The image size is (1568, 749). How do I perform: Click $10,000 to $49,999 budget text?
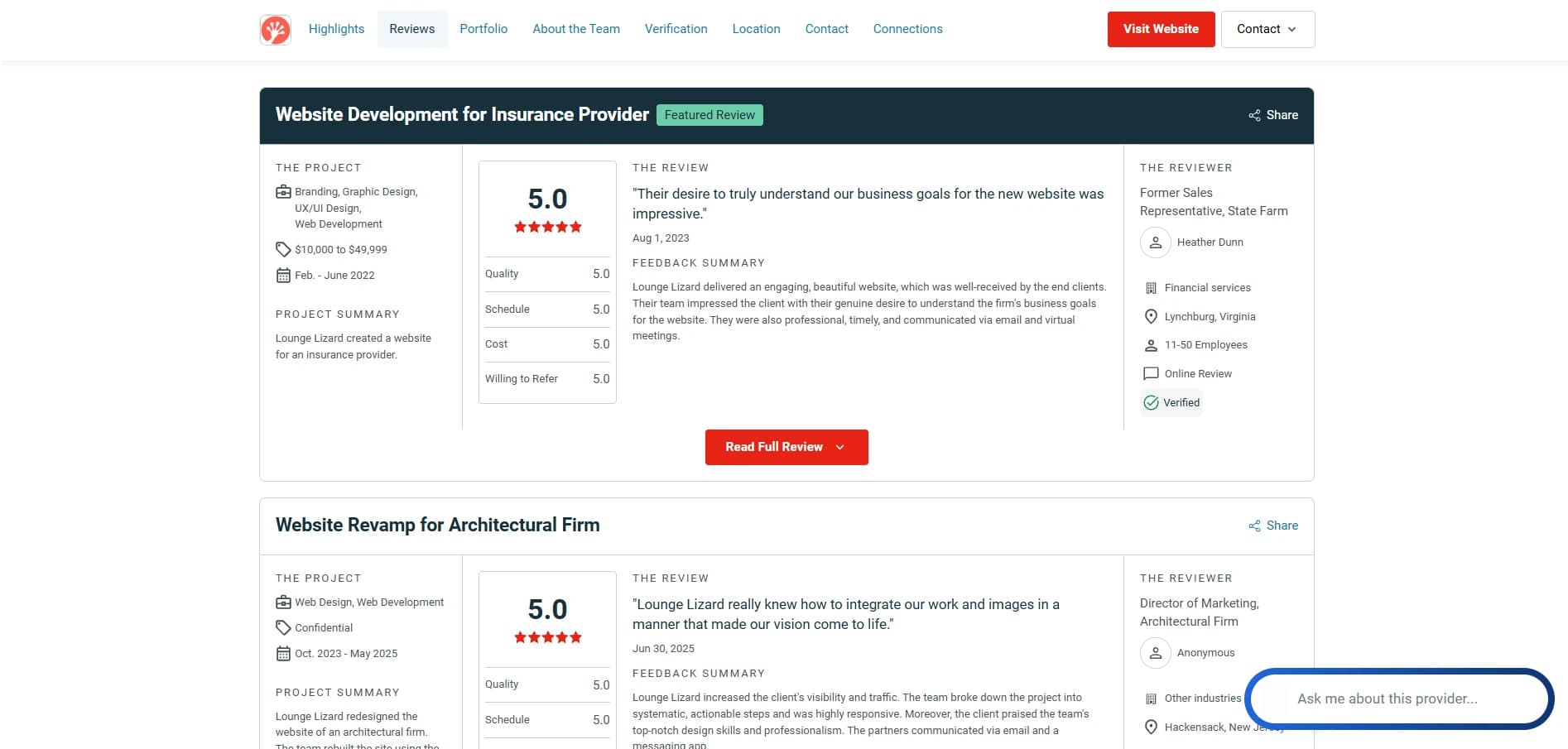341,250
